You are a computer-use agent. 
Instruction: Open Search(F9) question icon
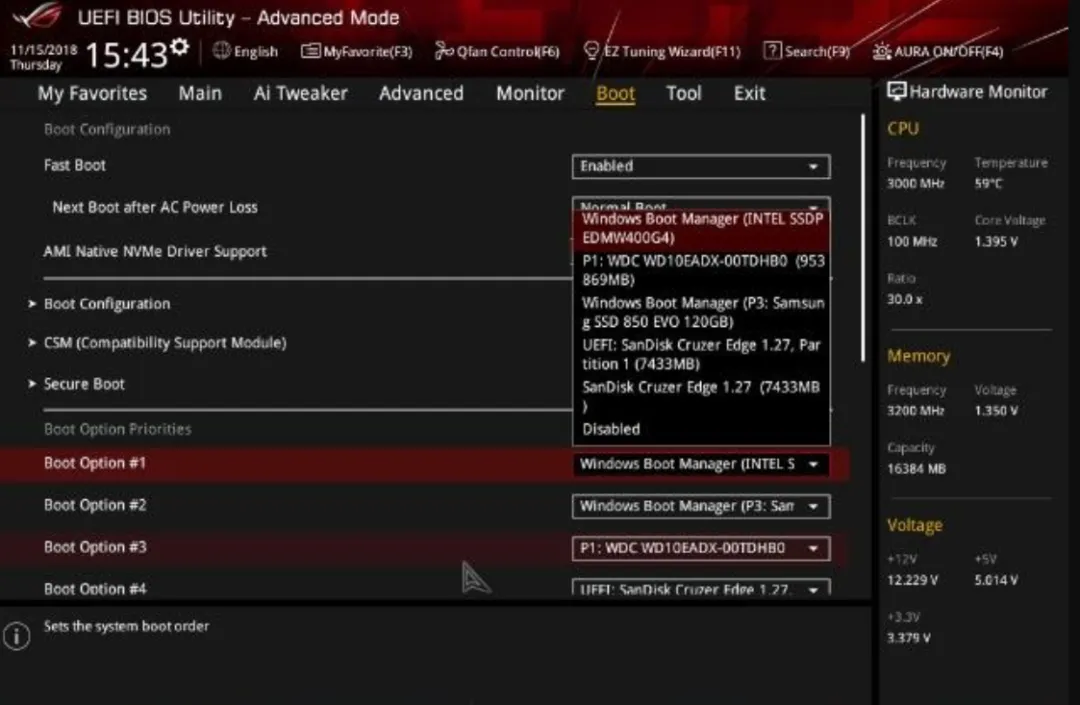point(772,50)
